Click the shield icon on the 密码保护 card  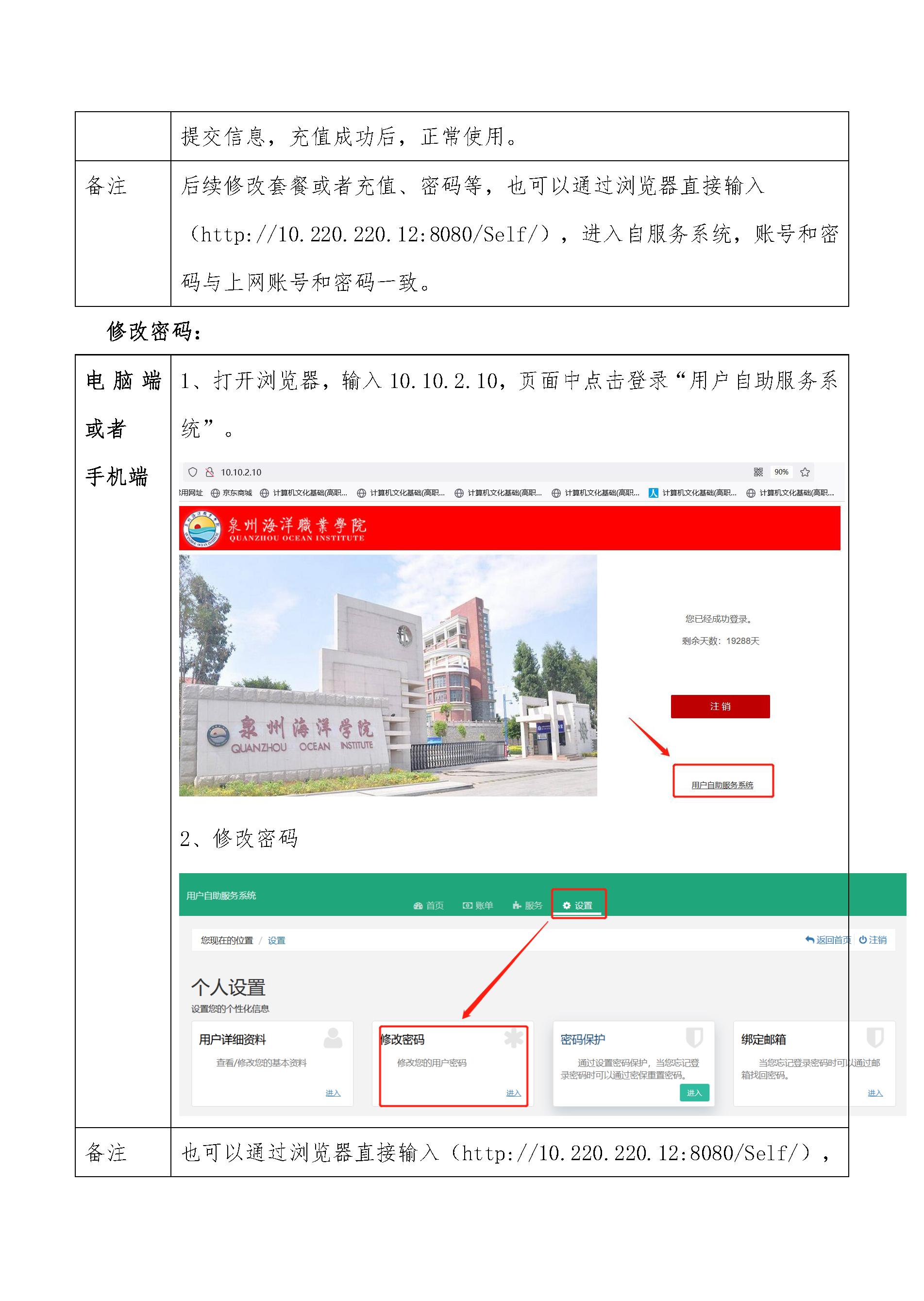[x=694, y=1037]
